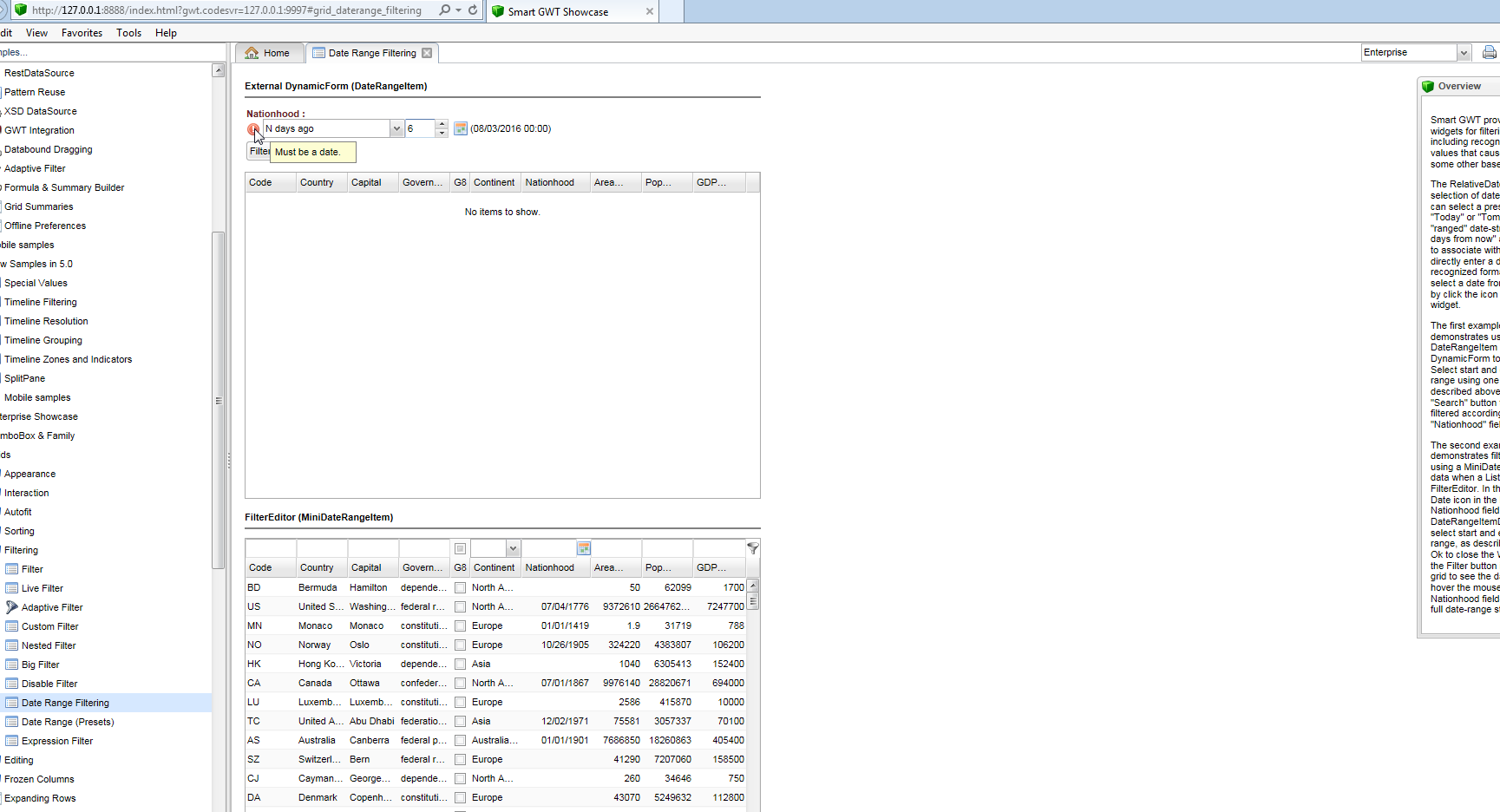Click the printer icon at top right
The image size is (1500, 812).
(1489, 53)
